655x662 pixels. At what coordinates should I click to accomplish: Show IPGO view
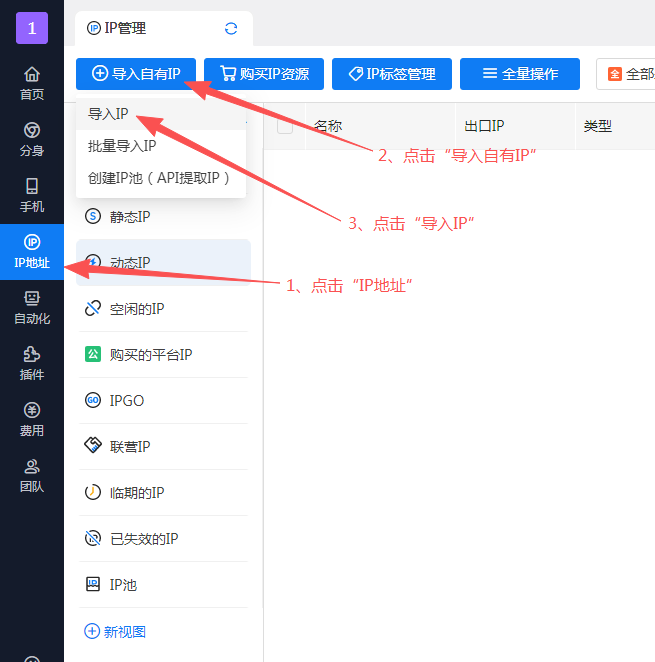click(x=163, y=400)
